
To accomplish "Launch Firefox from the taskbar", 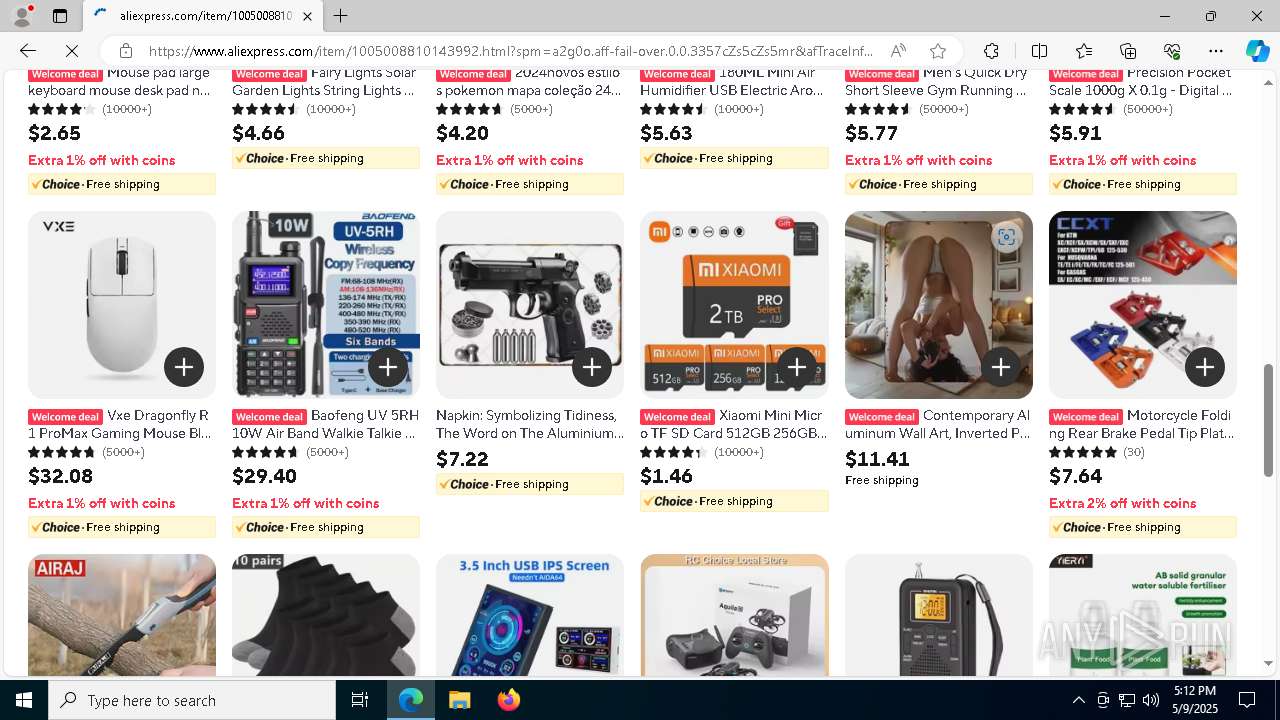I will click(x=509, y=700).
